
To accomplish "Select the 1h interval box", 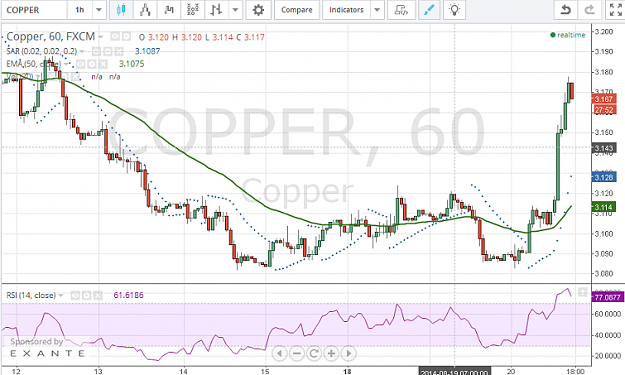I will pos(80,10).
